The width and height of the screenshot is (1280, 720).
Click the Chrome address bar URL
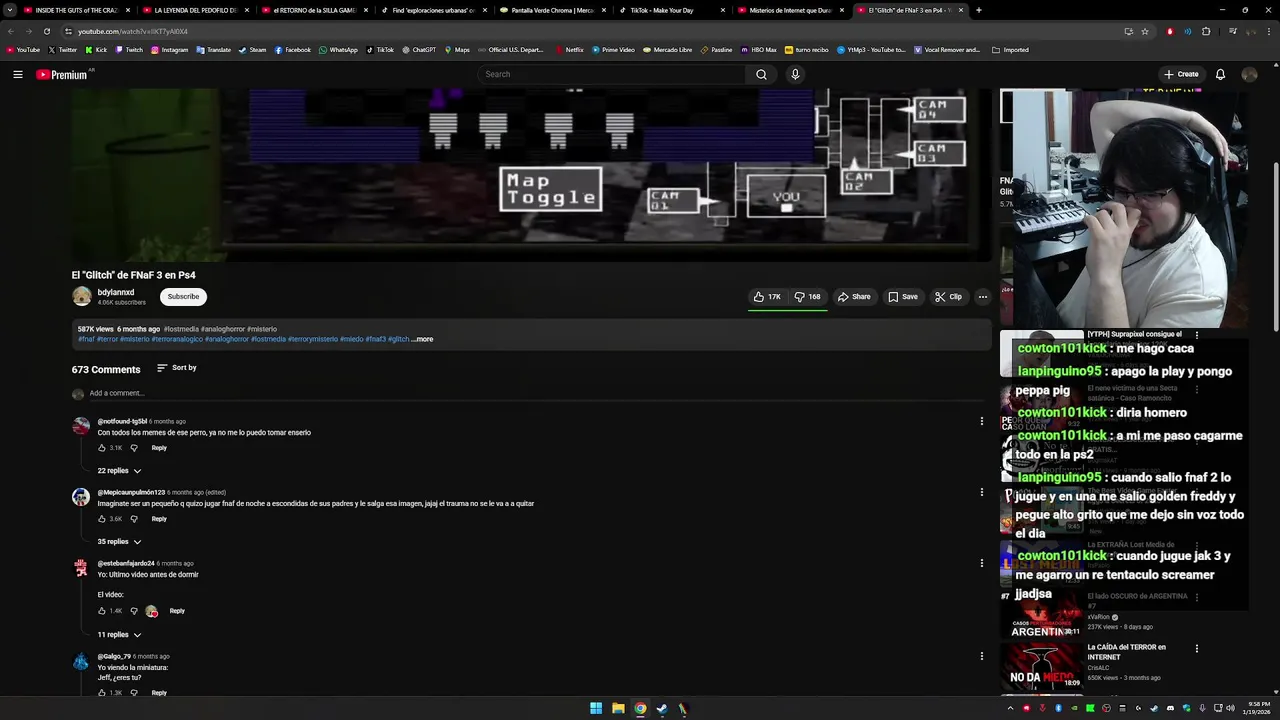133,31
